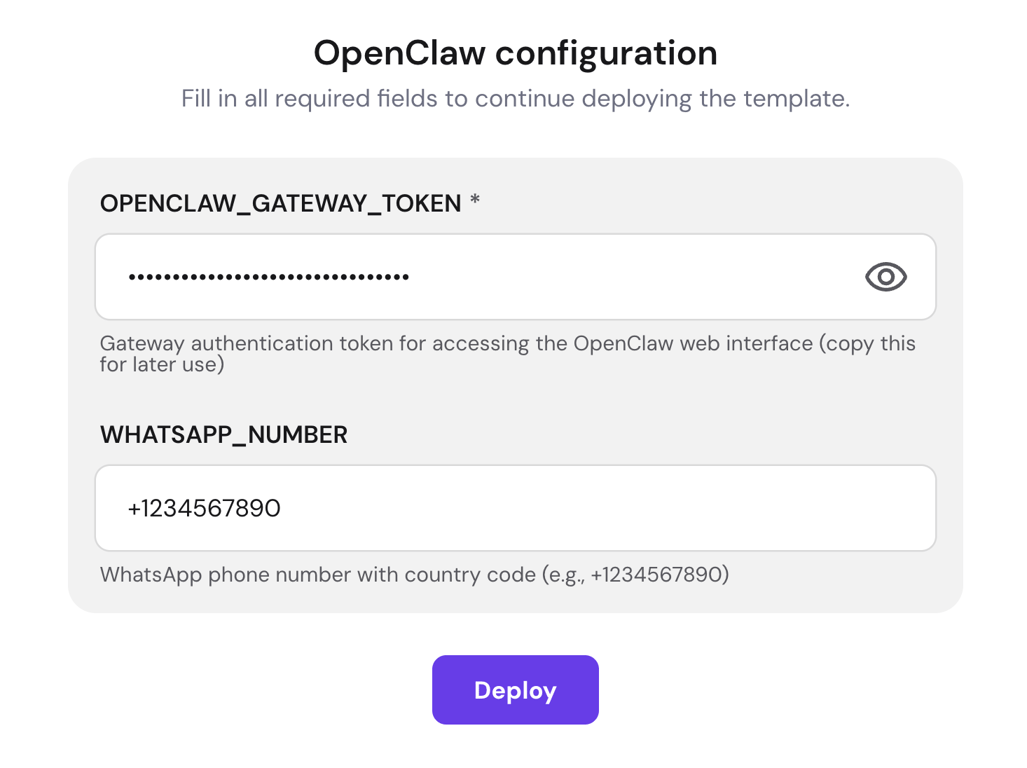Image resolution: width=1027 pixels, height=768 pixels.
Task: Click the required asterisk next to the token label
Action: point(474,203)
